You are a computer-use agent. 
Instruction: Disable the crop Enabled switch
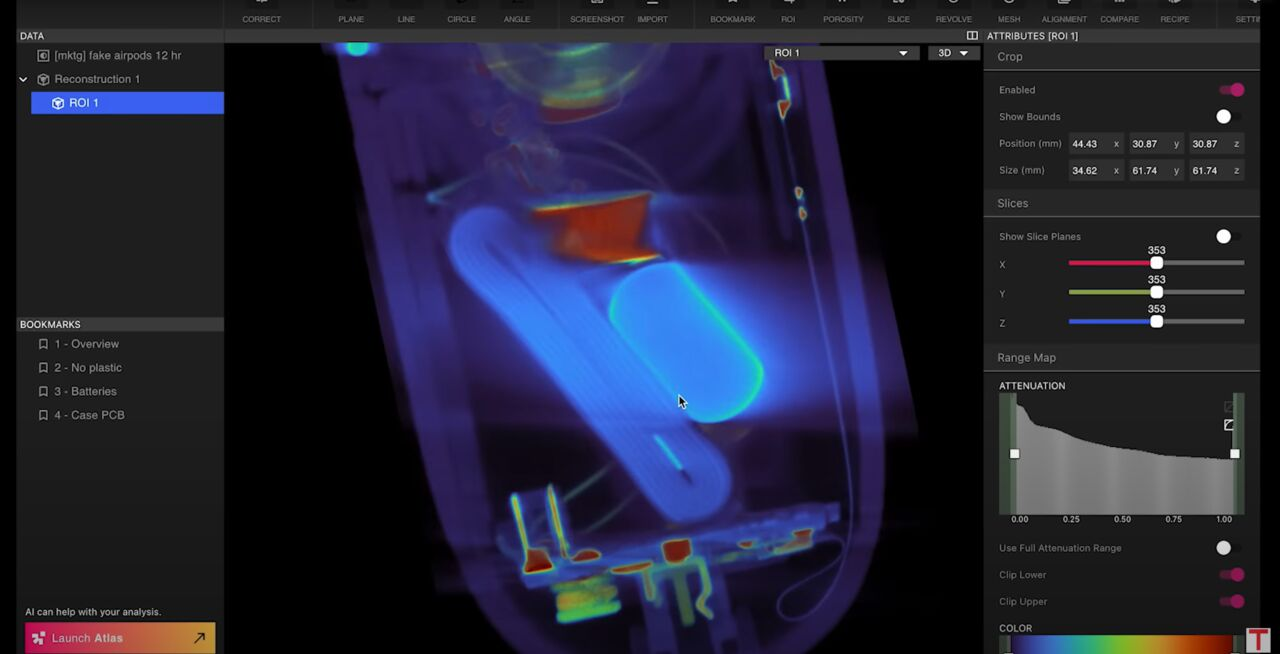1231,90
